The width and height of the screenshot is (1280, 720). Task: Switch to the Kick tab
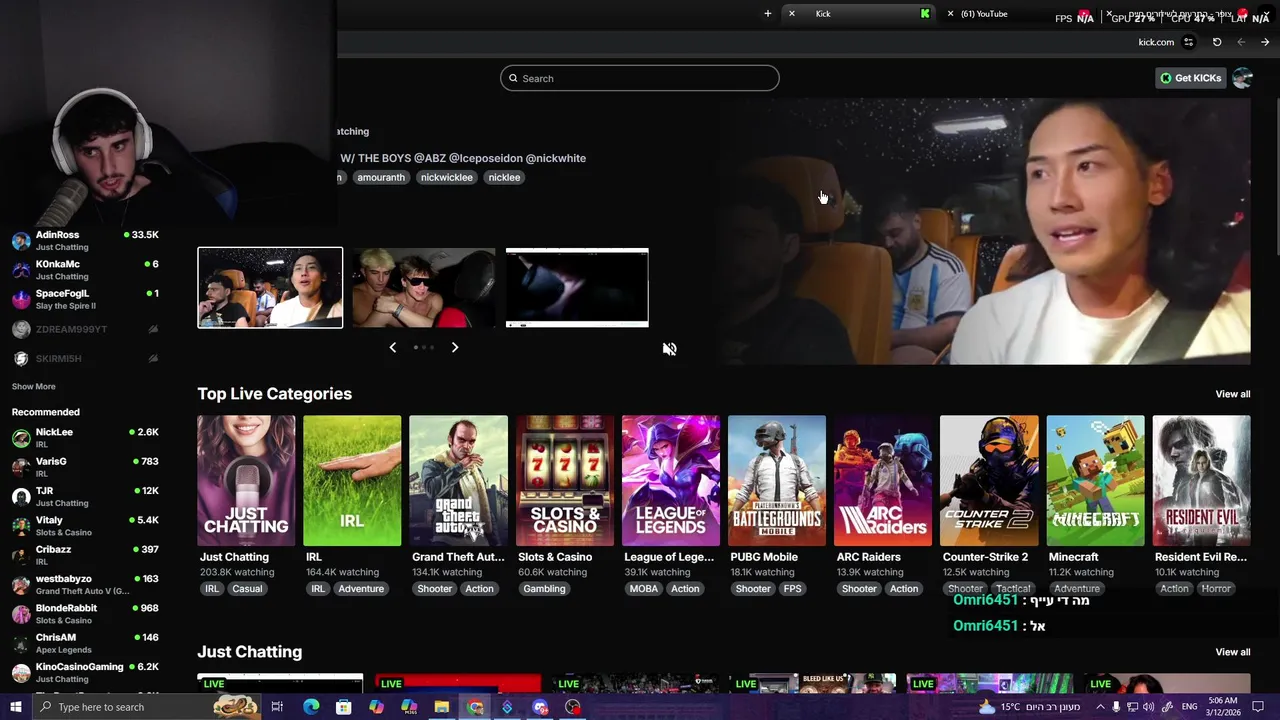click(860, 14)
